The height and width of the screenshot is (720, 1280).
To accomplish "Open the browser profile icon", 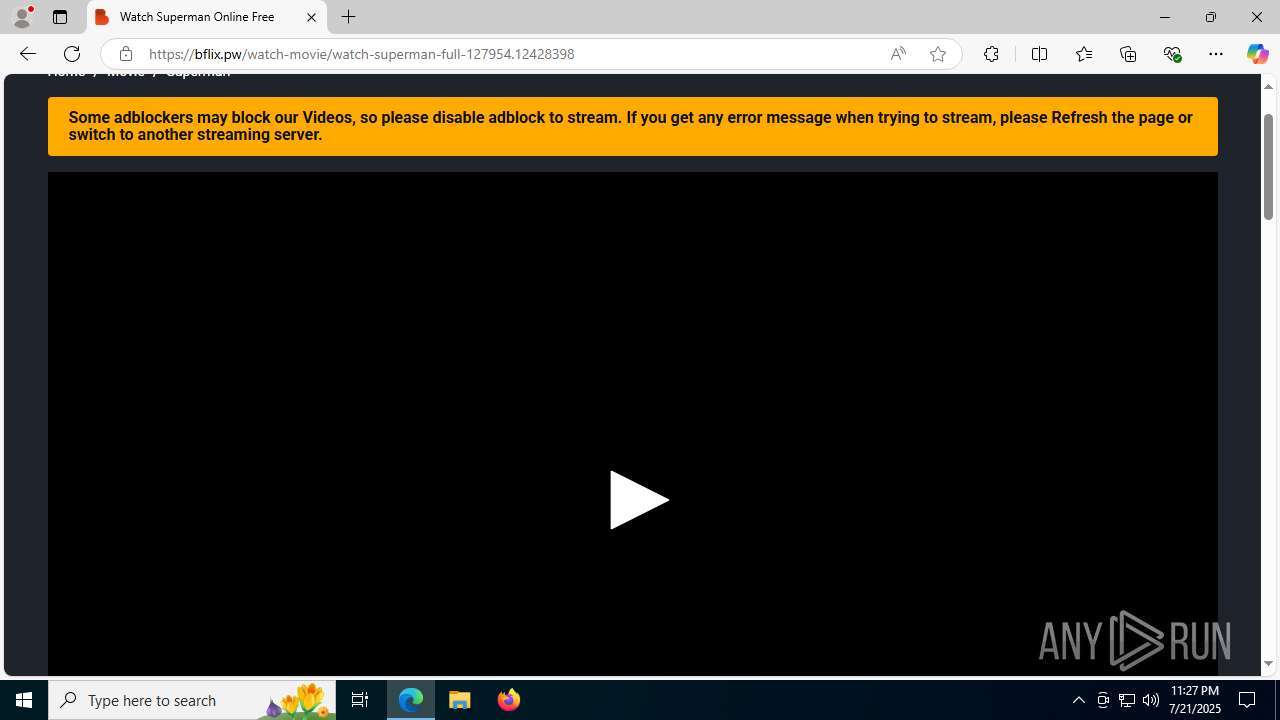I will [22, 17].
